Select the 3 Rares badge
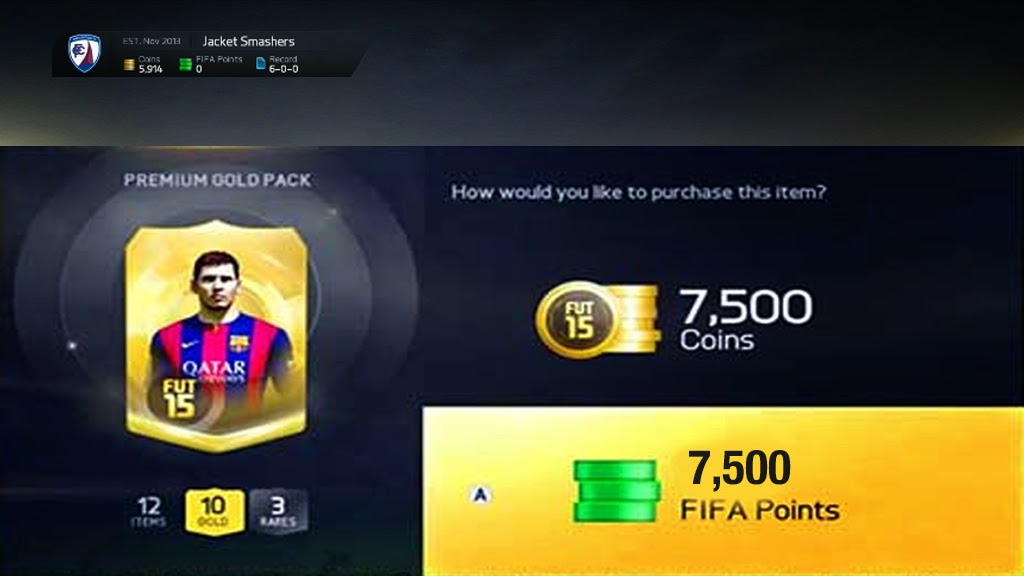Image resolution: width=1024 pixels, height=576 pixels. [x=278, y=511]
